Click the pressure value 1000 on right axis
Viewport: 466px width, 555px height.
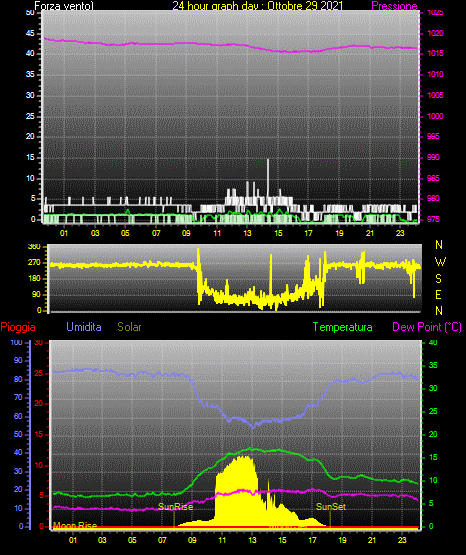[435, 116]
